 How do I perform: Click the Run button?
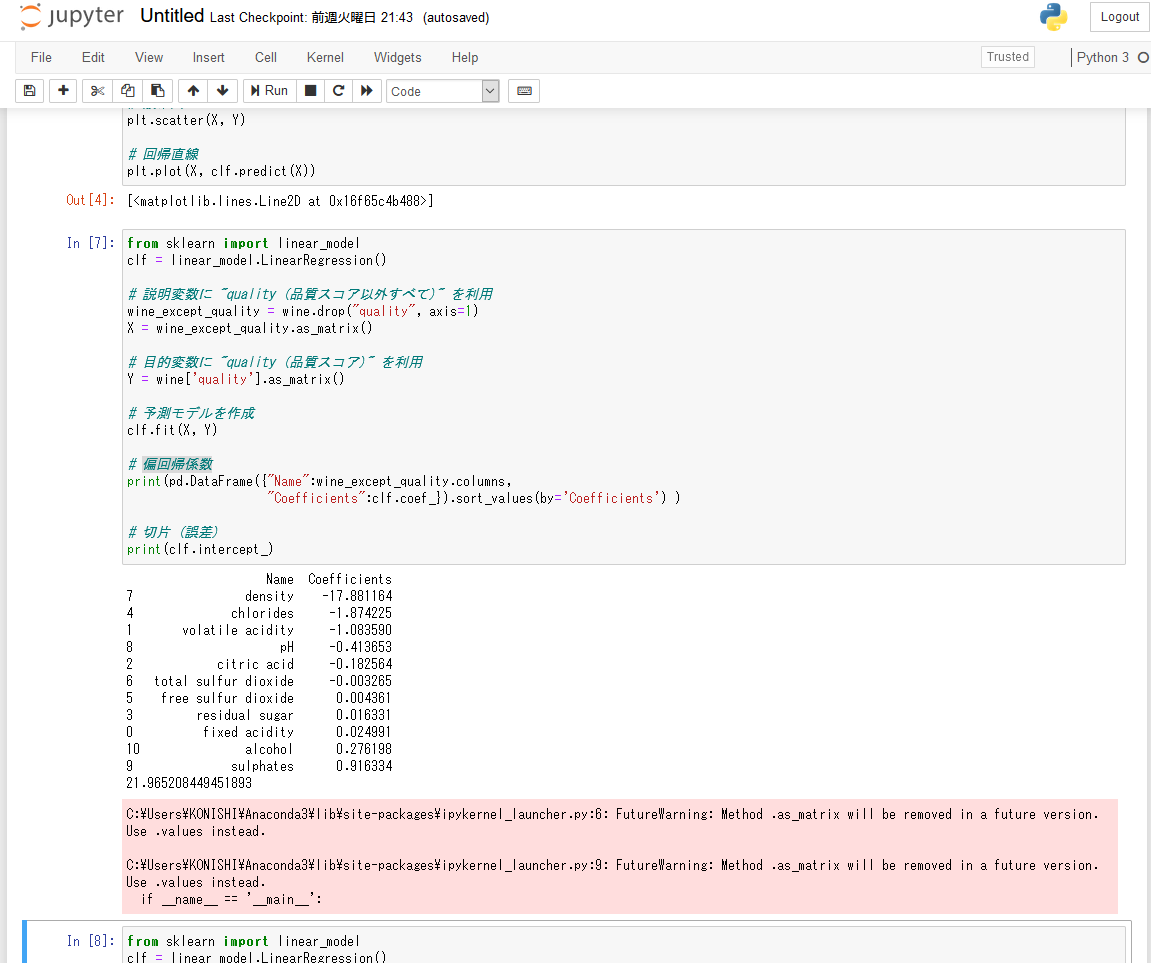tap(269, 91)
